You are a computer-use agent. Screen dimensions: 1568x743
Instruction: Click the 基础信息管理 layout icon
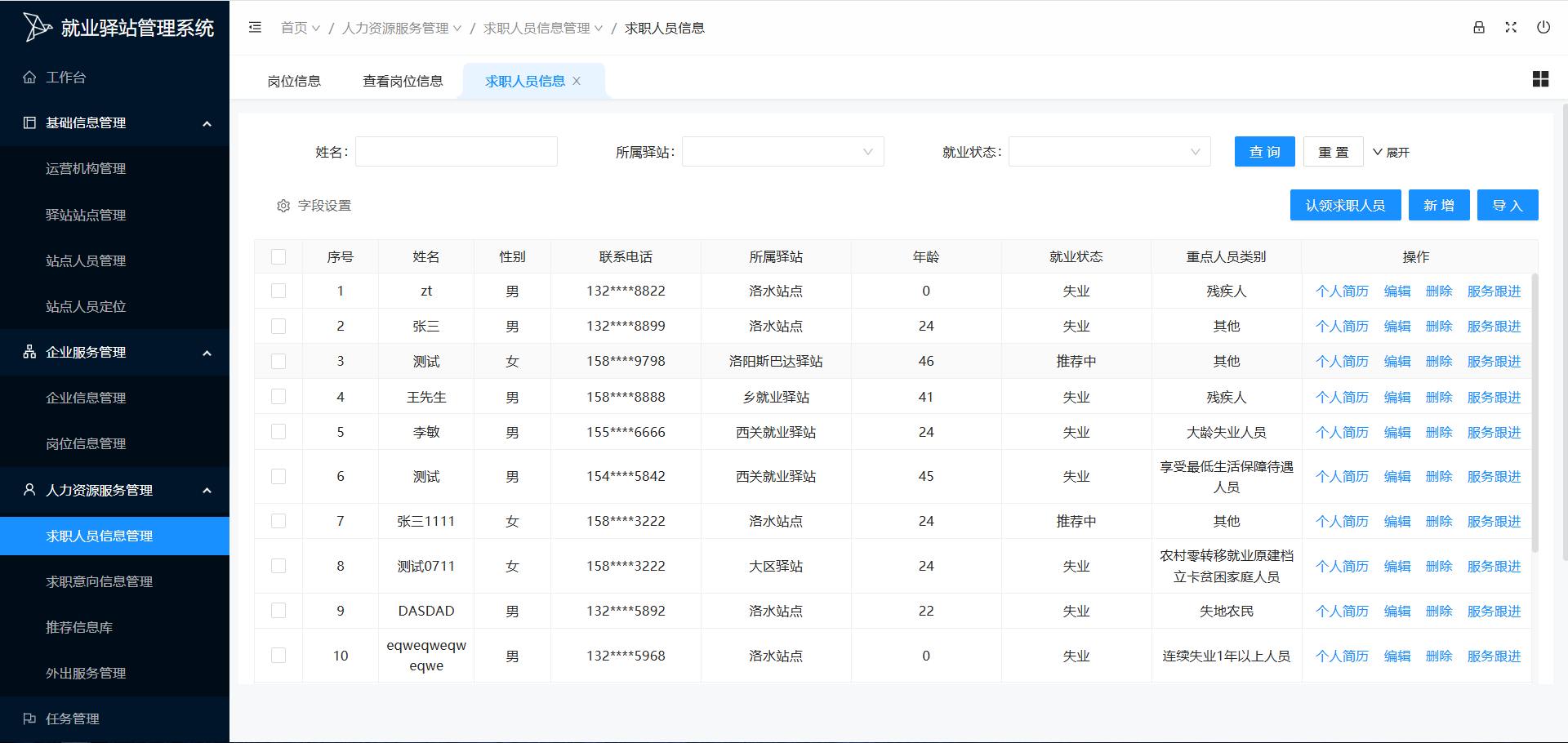point(29,122)
